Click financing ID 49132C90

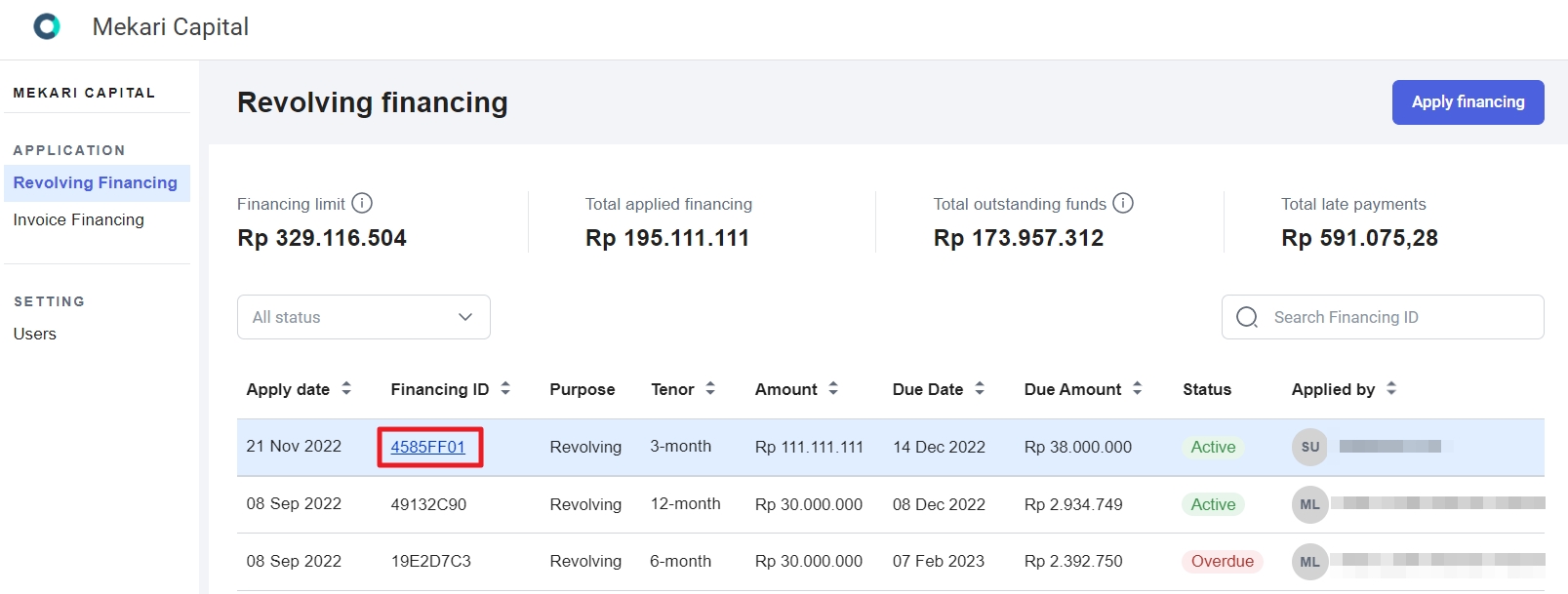(x=428, y=504)
